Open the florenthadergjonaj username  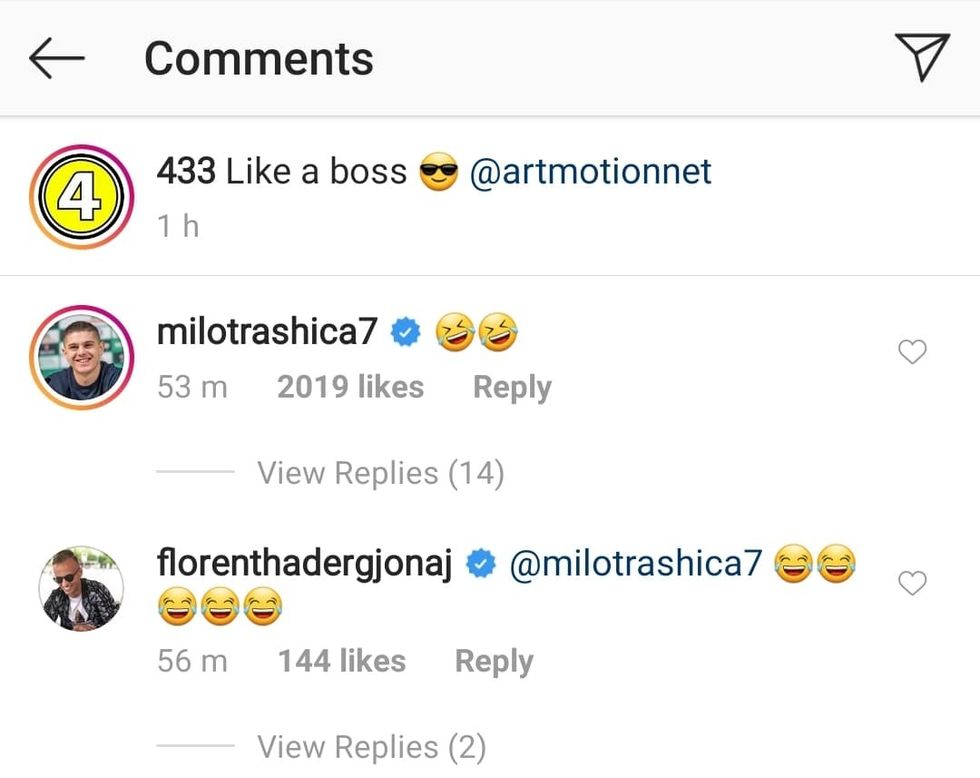pos(305,565)
